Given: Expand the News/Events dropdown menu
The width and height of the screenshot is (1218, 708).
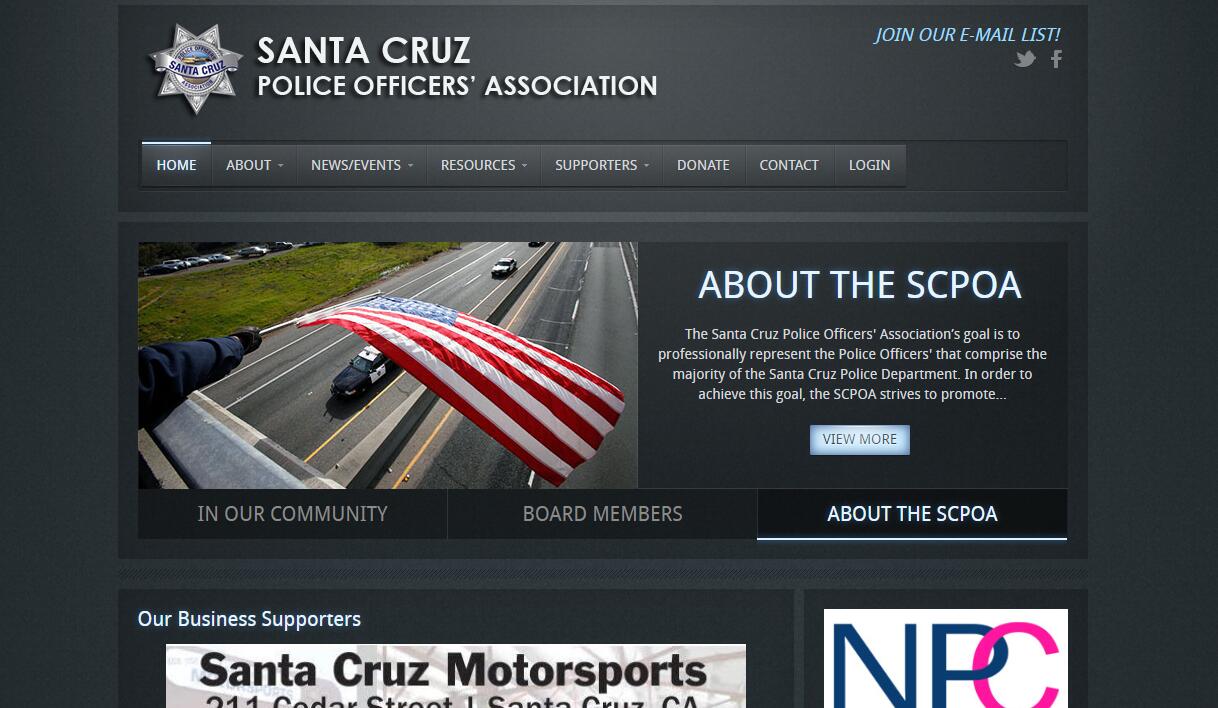Looking at the screenshot, I should coord(361,165).
